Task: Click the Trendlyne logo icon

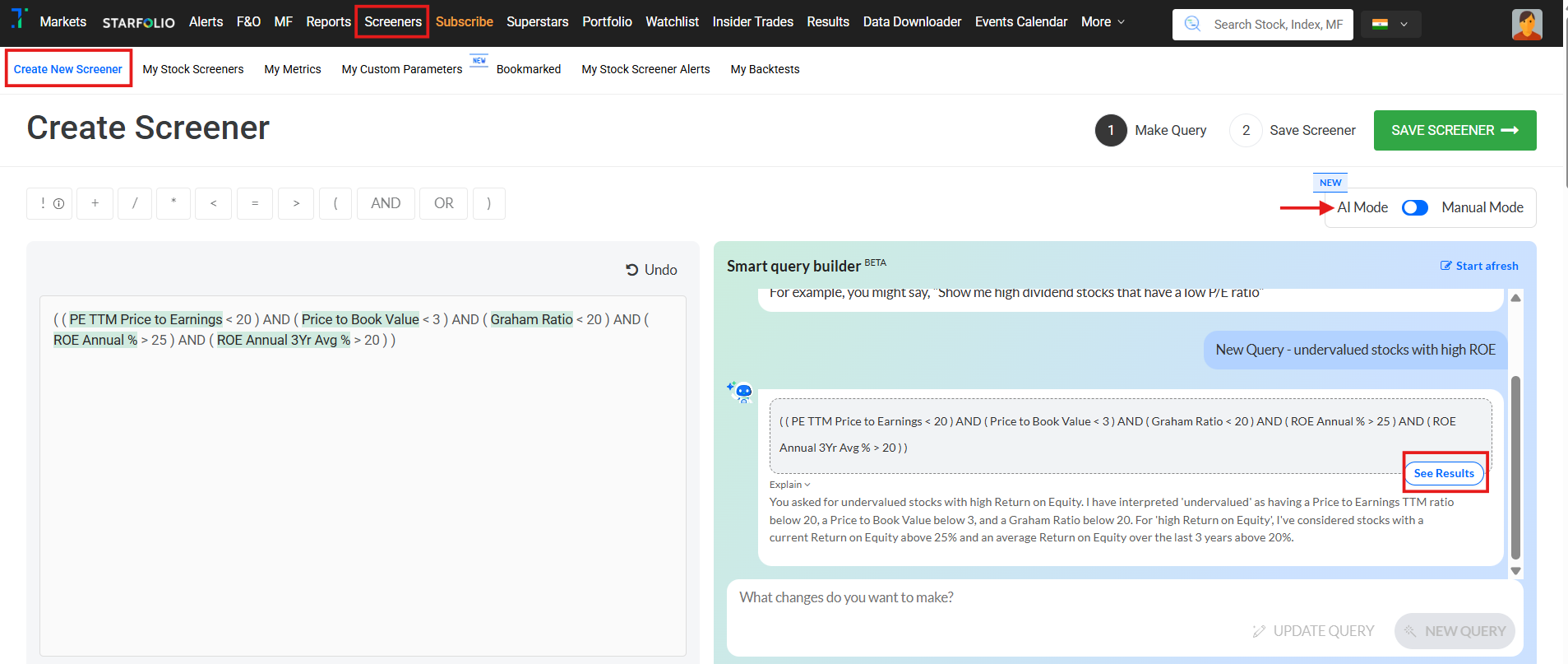Action: click(x=19, y=18)
